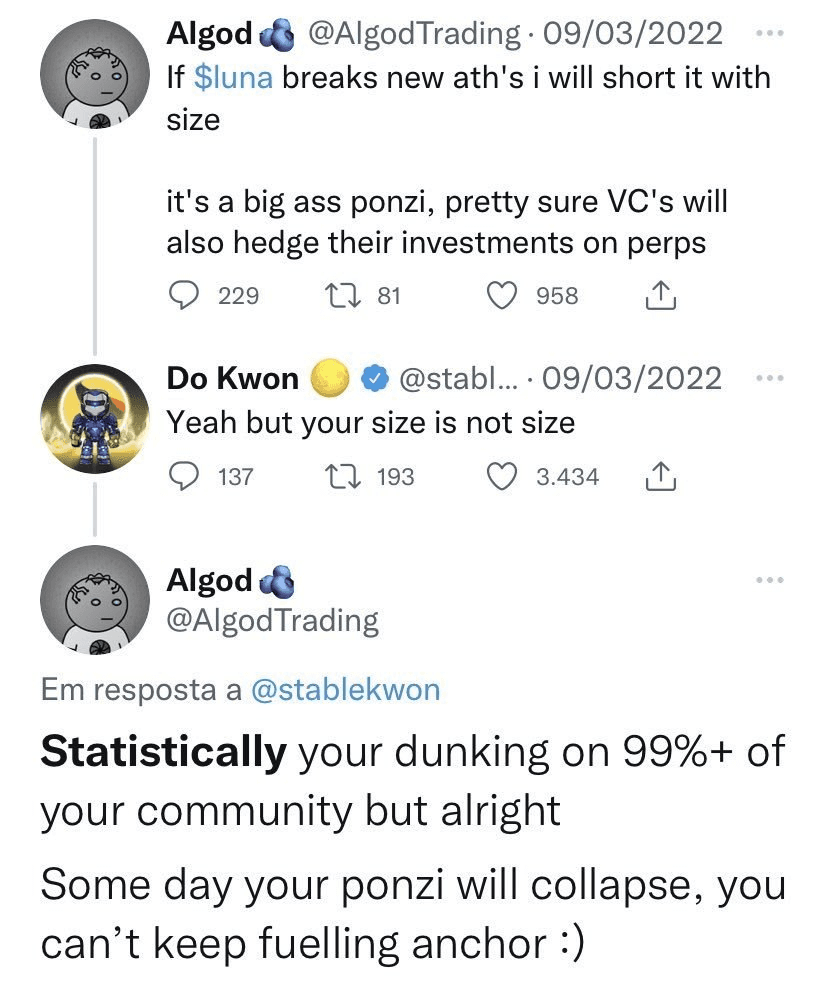This screenshot has height=984, width=827.
Task: Click Do Kwon's blue verified badge
Action: pos(375,379)
